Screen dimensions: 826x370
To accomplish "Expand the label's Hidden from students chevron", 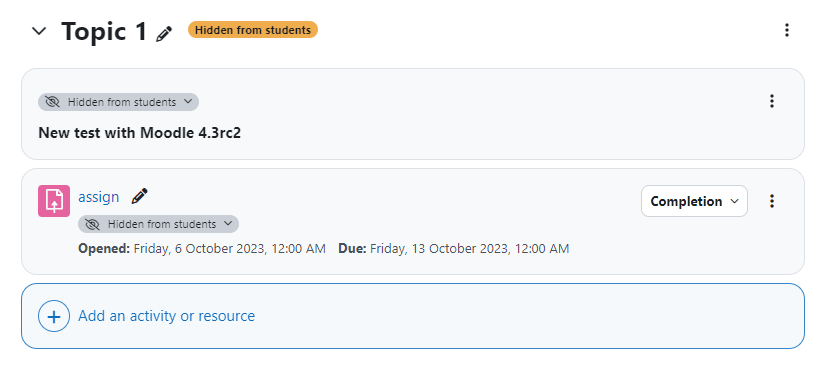I will (x=188, y=102).
